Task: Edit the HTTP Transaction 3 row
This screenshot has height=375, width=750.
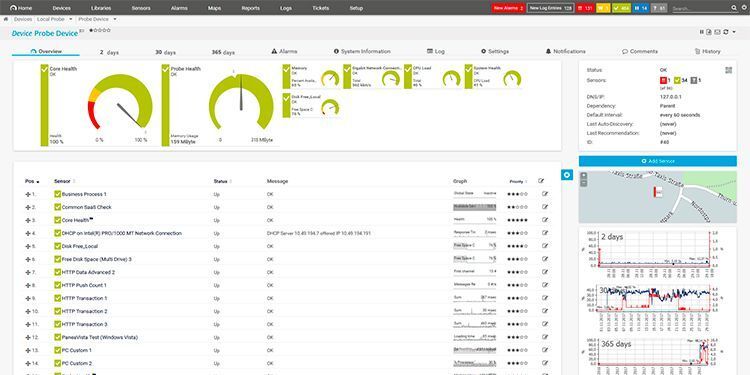Action: [545, 324]
